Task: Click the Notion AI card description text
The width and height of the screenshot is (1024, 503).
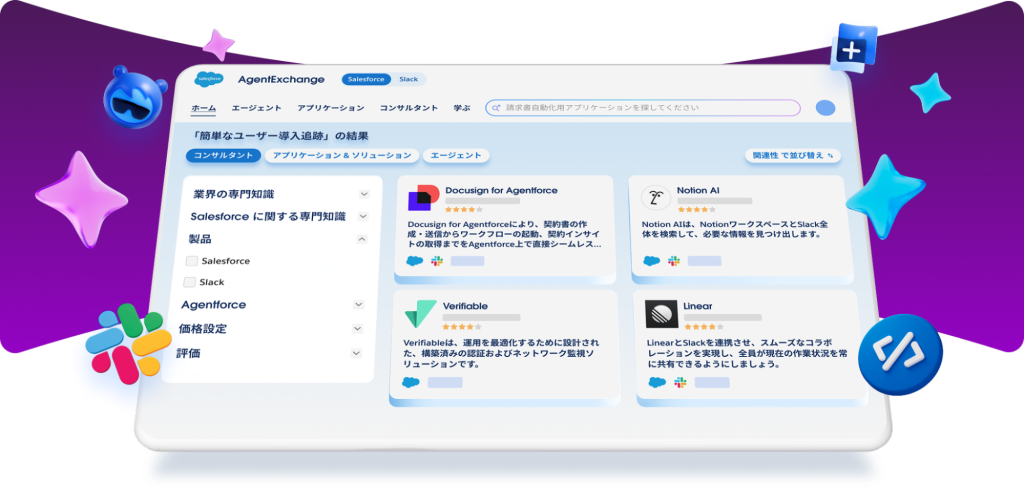Action: click(x=735, y=229)
